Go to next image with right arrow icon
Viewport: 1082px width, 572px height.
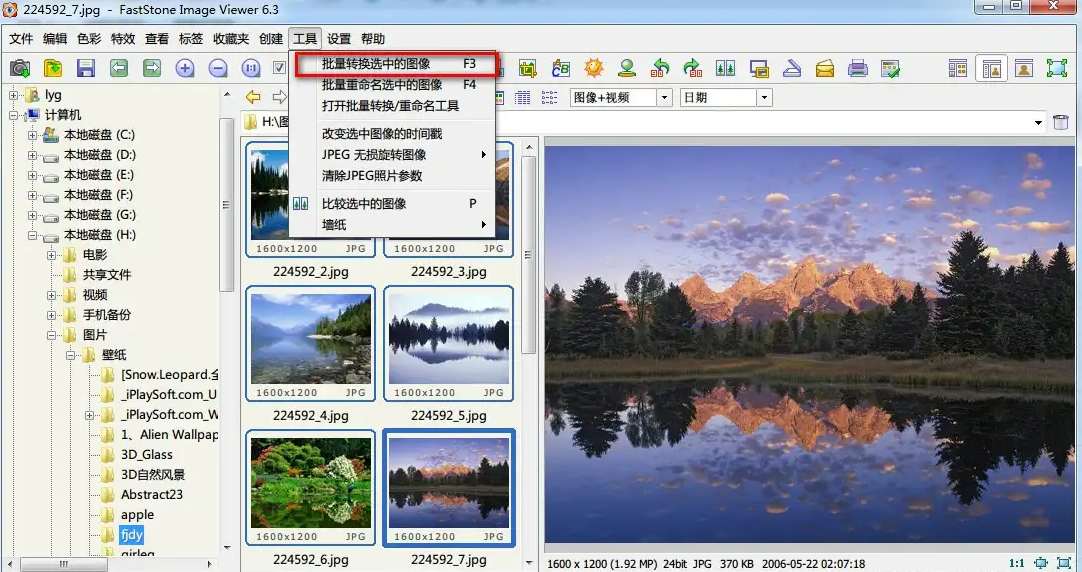(x=152, y=68)
